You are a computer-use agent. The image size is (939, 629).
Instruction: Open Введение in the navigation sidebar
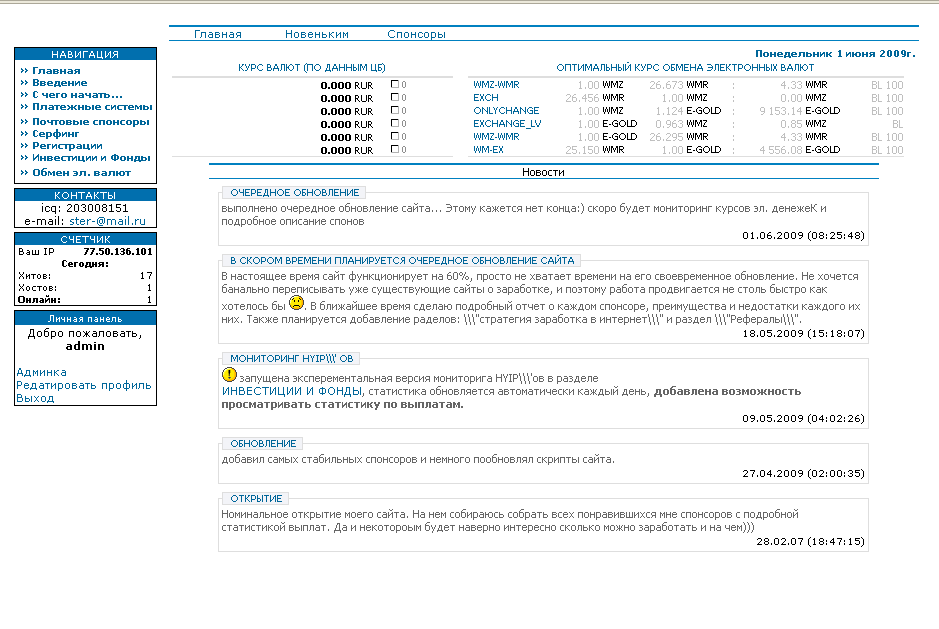click(x=59, y=83)
